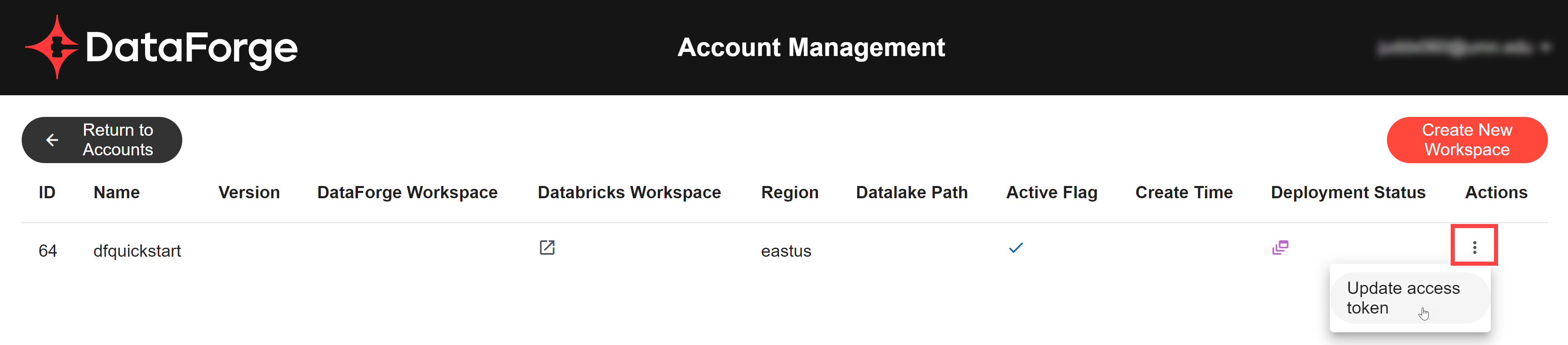Screen dimensions: 1568x345
Task: Click the ID column header
Action: 47,192
